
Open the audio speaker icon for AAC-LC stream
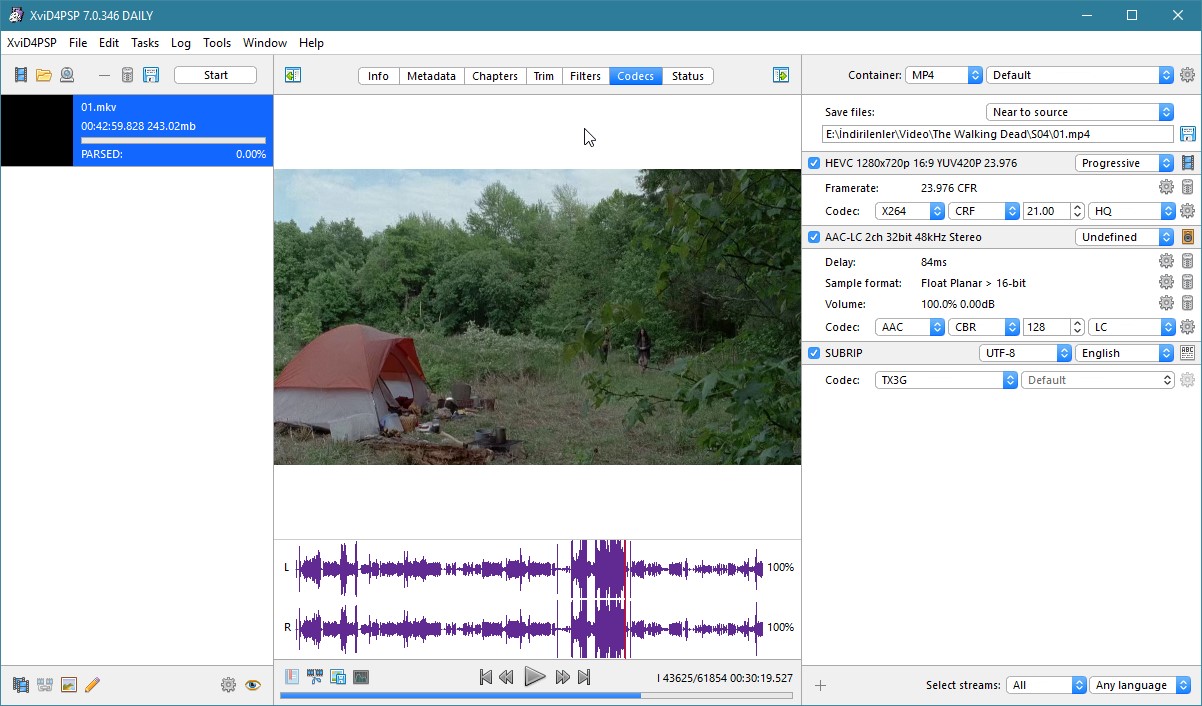click(x=1188, y=237)
